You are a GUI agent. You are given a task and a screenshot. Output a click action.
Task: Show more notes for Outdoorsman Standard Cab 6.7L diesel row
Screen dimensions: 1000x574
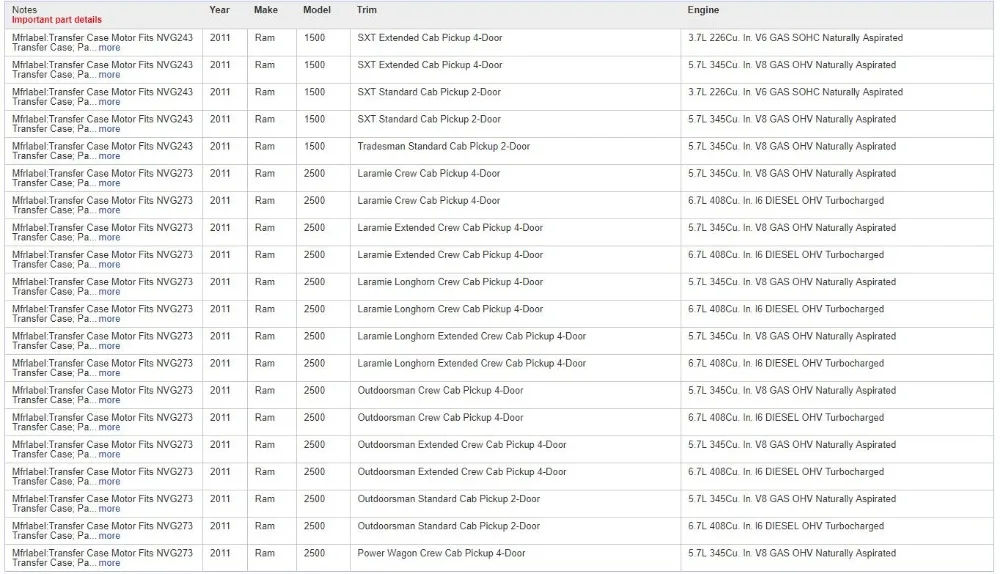109,536
